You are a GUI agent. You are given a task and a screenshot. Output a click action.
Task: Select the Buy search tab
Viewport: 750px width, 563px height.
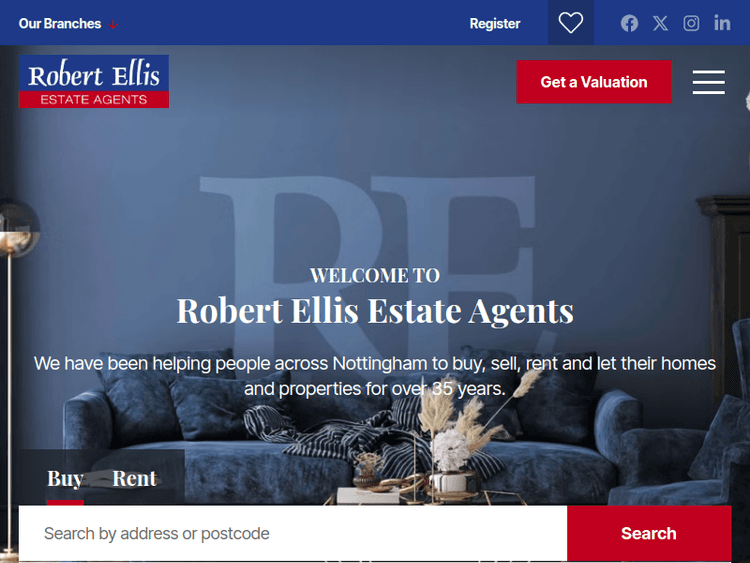coord(65,478)
